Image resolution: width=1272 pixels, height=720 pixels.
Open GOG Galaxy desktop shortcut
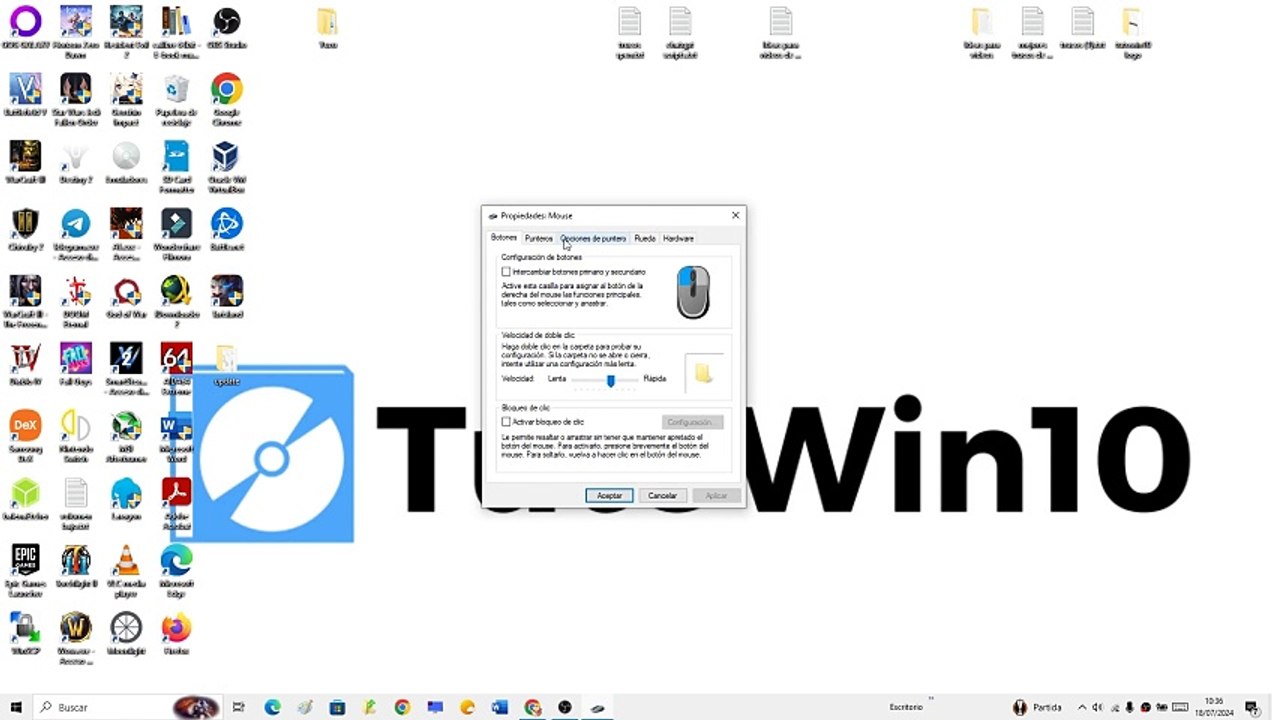coord(25,28)
